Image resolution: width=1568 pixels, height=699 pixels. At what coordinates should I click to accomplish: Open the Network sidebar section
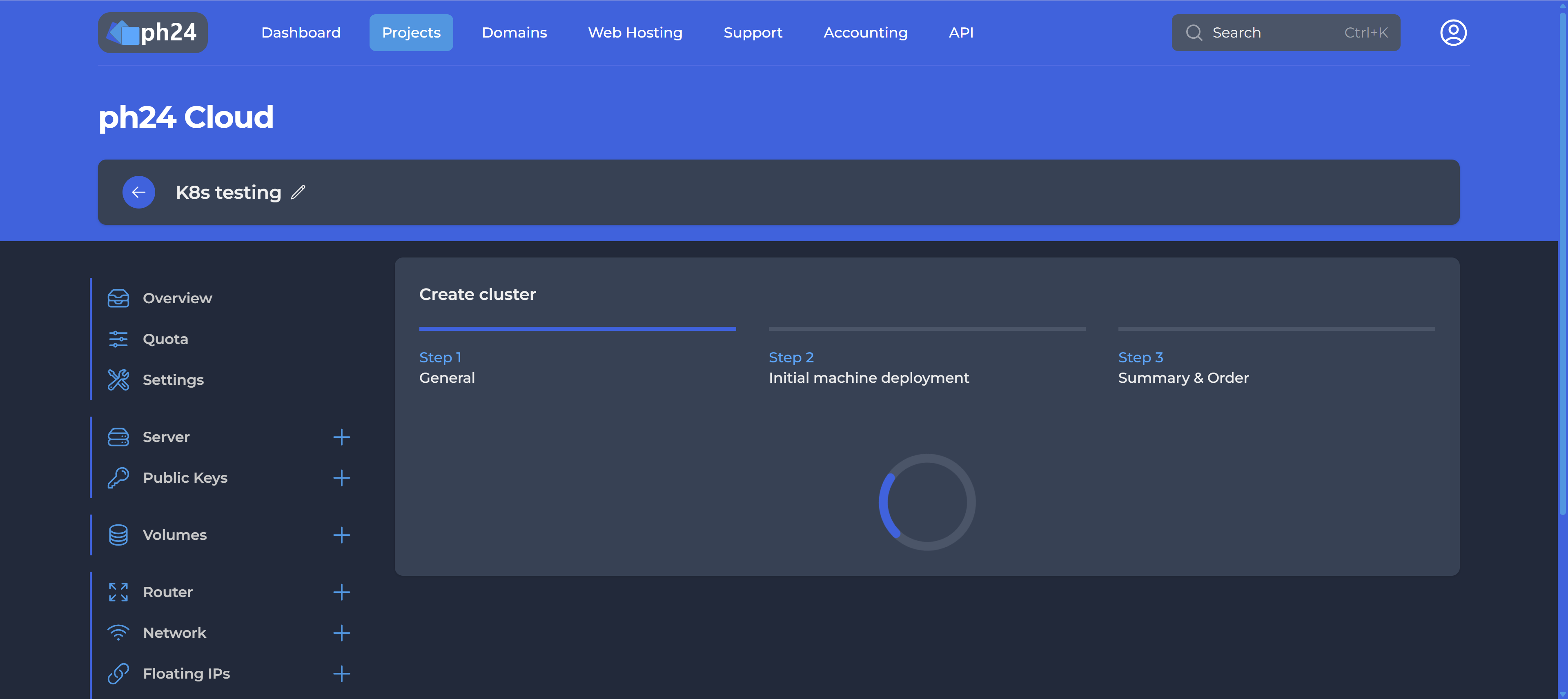(x=174, y=632)
